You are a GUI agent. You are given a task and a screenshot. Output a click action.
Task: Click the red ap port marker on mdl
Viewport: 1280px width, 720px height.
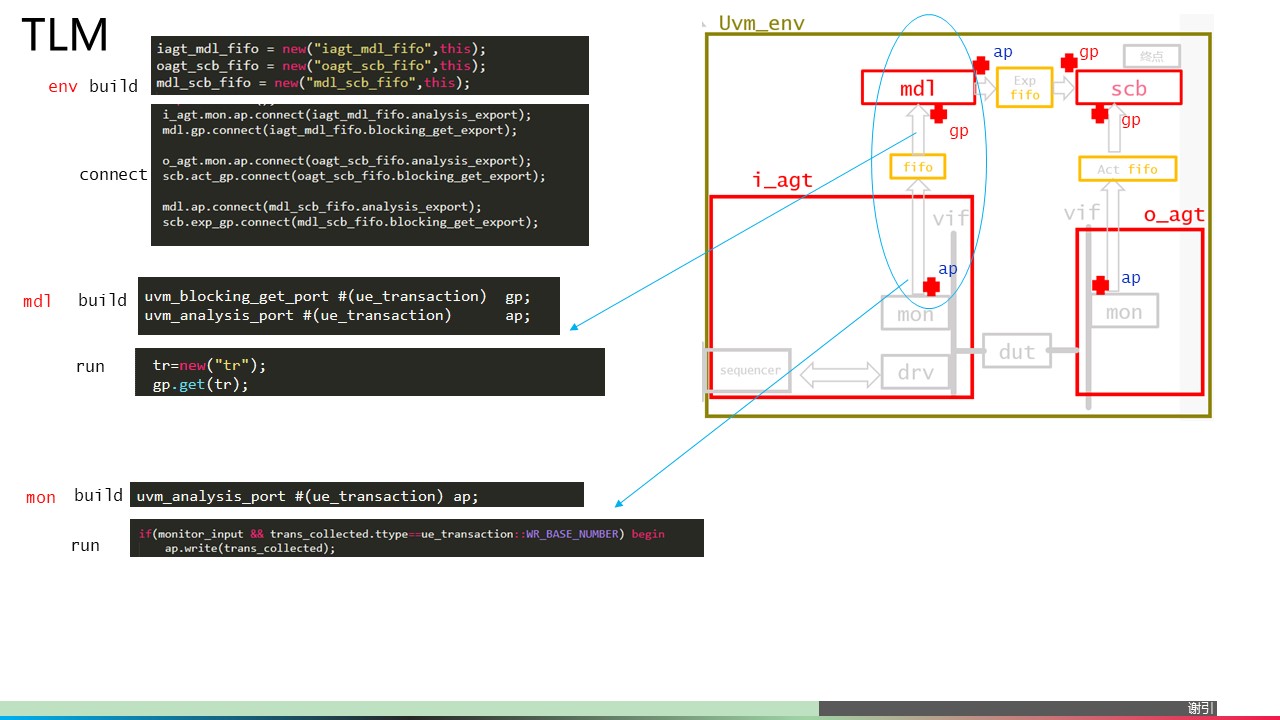pyautogui.click(x=980, y=65)
